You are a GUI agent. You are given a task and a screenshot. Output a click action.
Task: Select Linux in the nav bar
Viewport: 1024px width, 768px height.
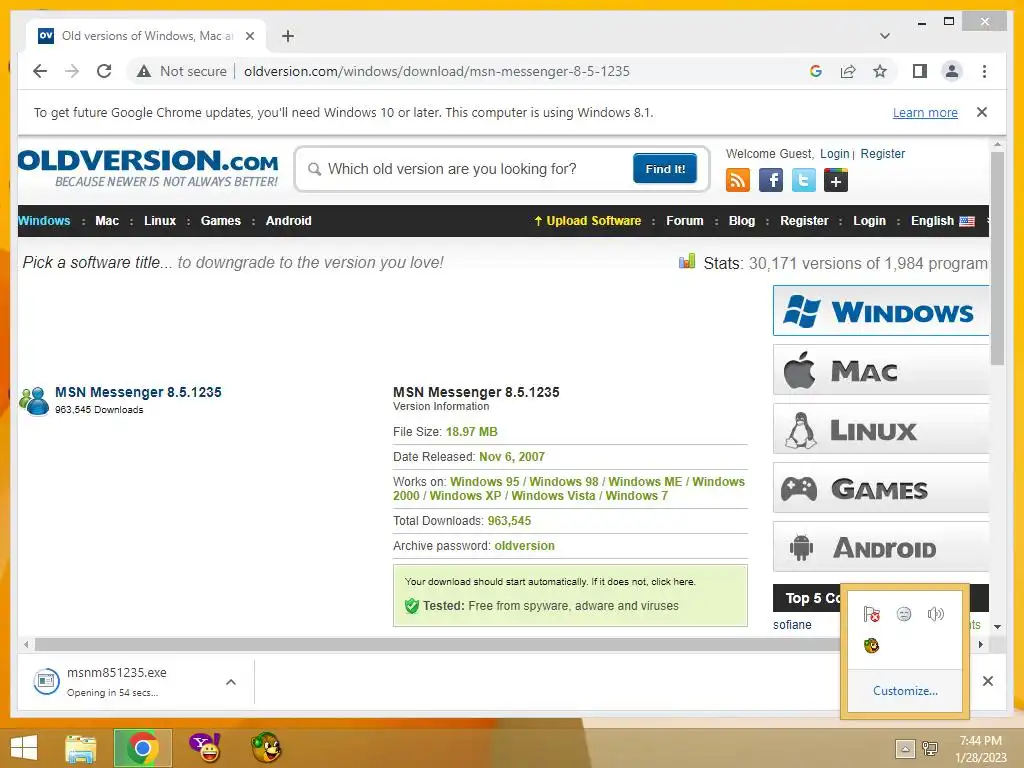[x=160, y=221]
